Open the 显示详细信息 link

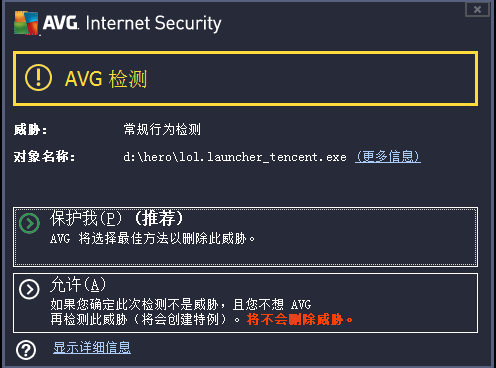click(92, 347)
